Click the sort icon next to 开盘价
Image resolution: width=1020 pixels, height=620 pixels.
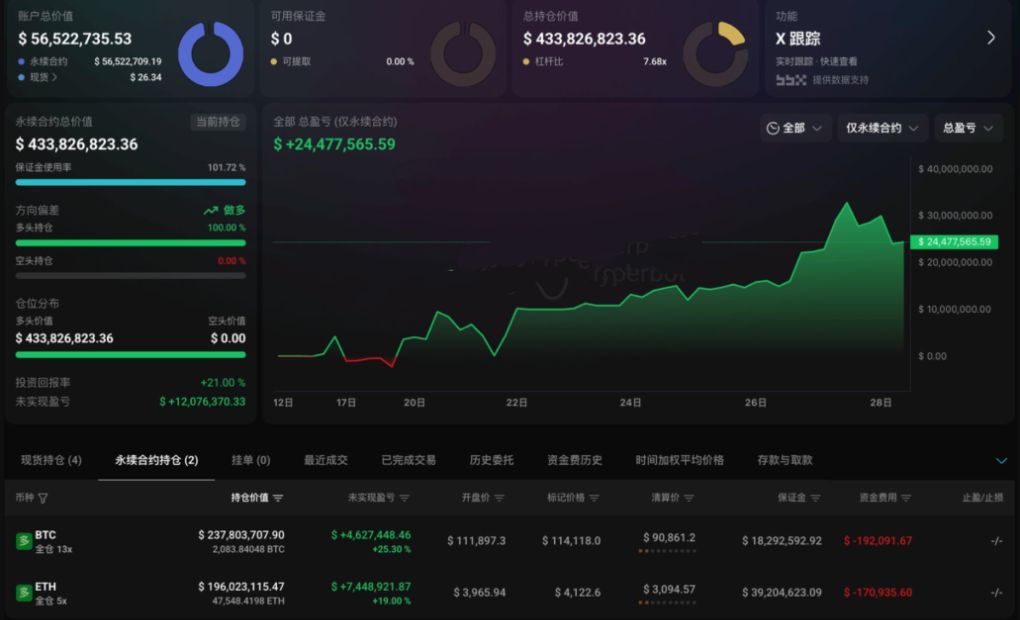(500, 498)
